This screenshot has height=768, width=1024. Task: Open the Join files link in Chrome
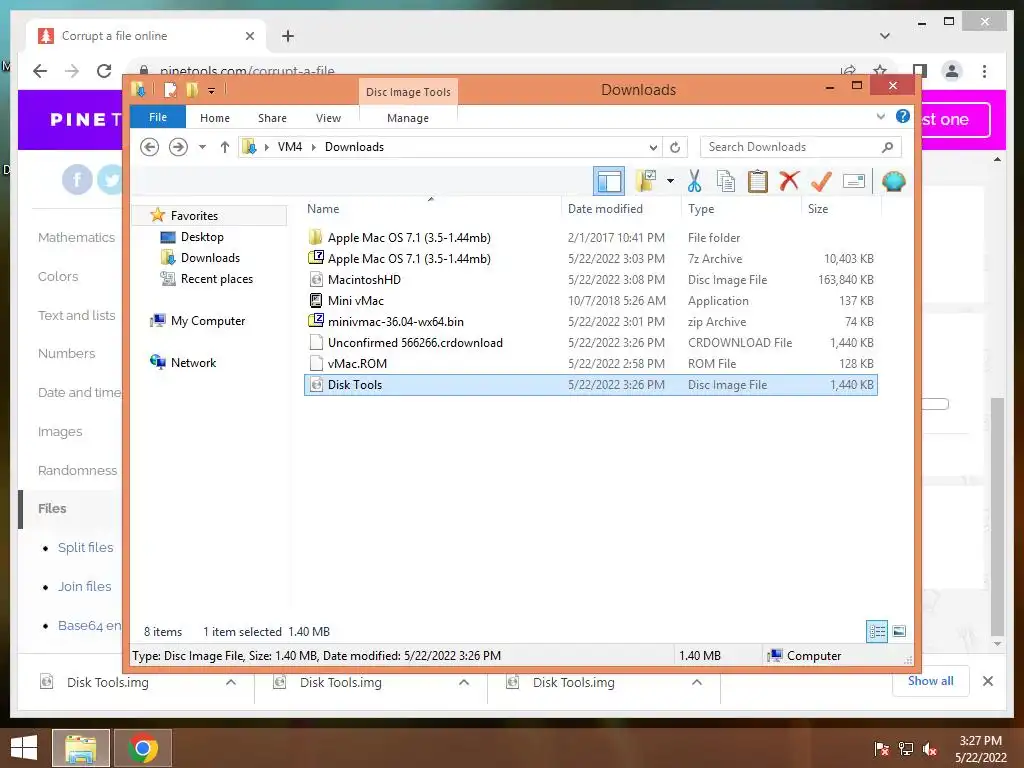coord(85,586)
